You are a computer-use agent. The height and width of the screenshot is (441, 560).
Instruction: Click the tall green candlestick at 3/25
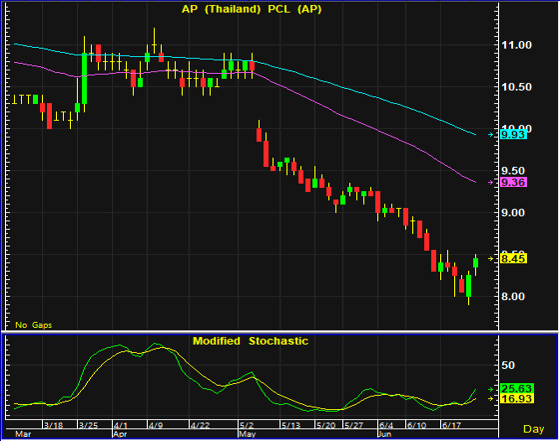pos(84,79)
